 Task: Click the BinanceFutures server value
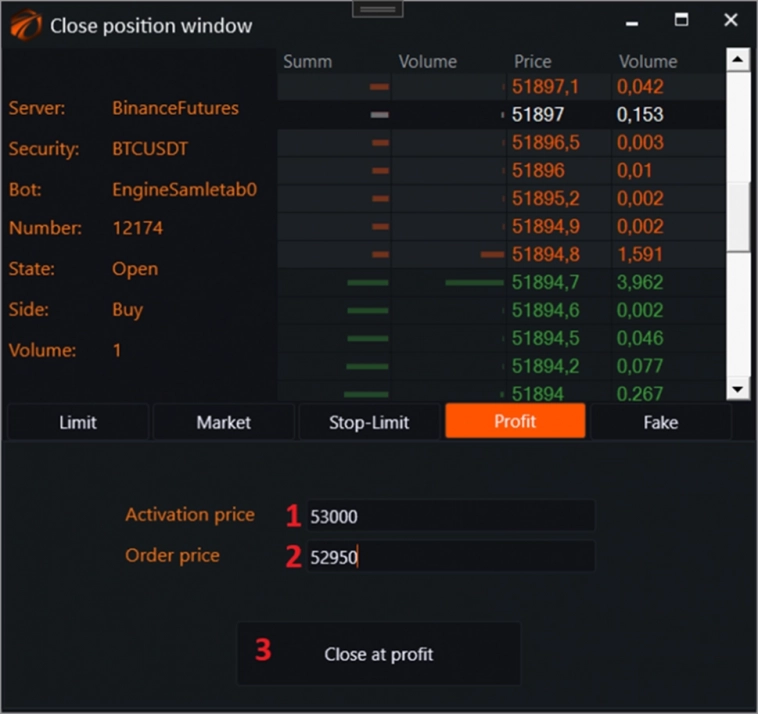coord(175,108)
